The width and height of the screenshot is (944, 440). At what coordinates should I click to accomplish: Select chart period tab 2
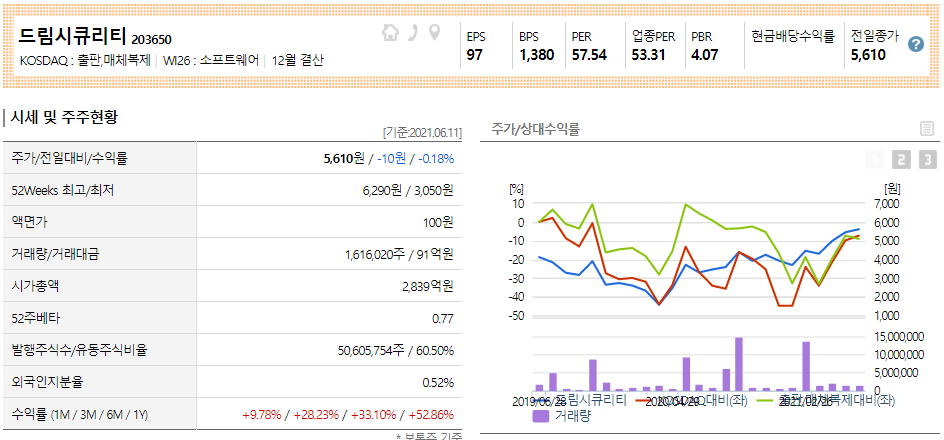click(x=901, y=160)
